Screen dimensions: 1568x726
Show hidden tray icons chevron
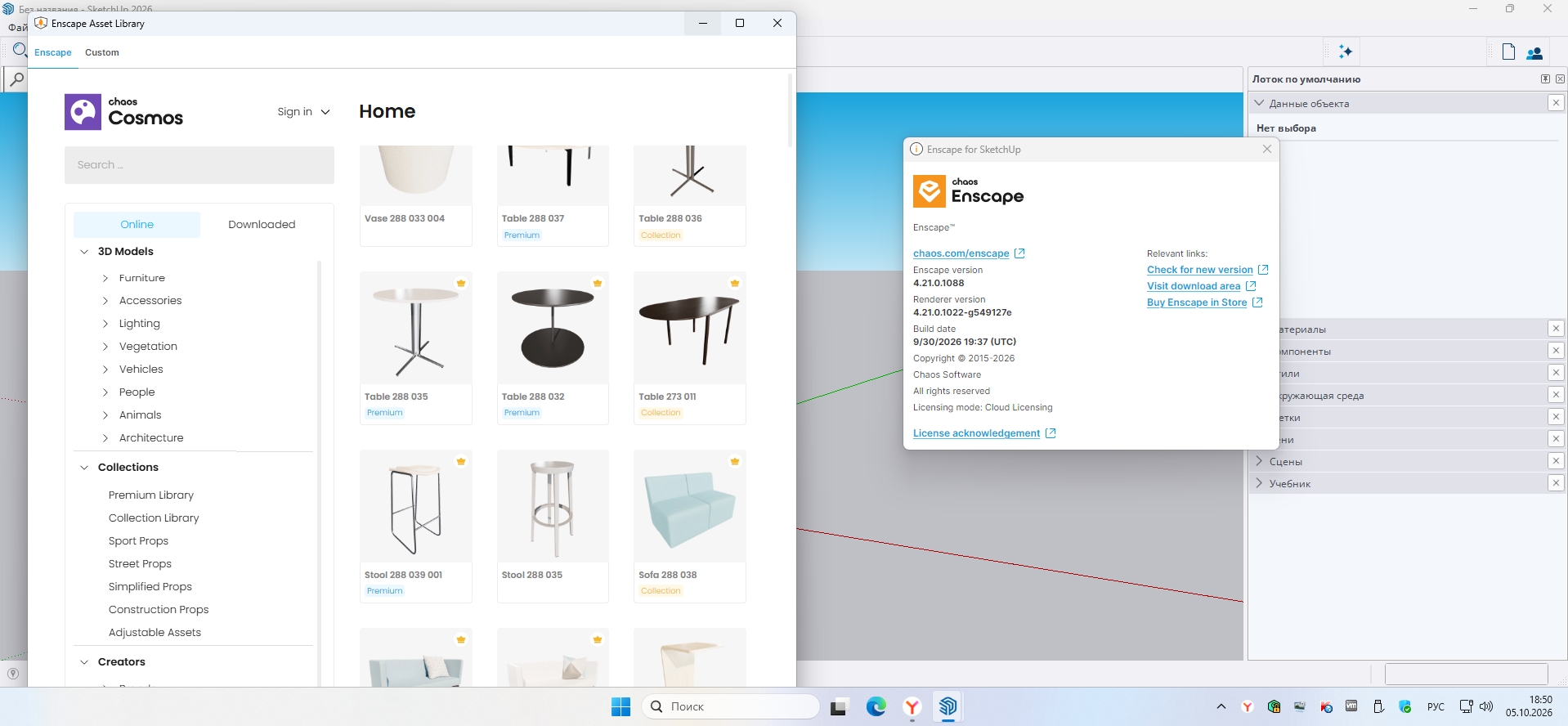coord(1221,707)
